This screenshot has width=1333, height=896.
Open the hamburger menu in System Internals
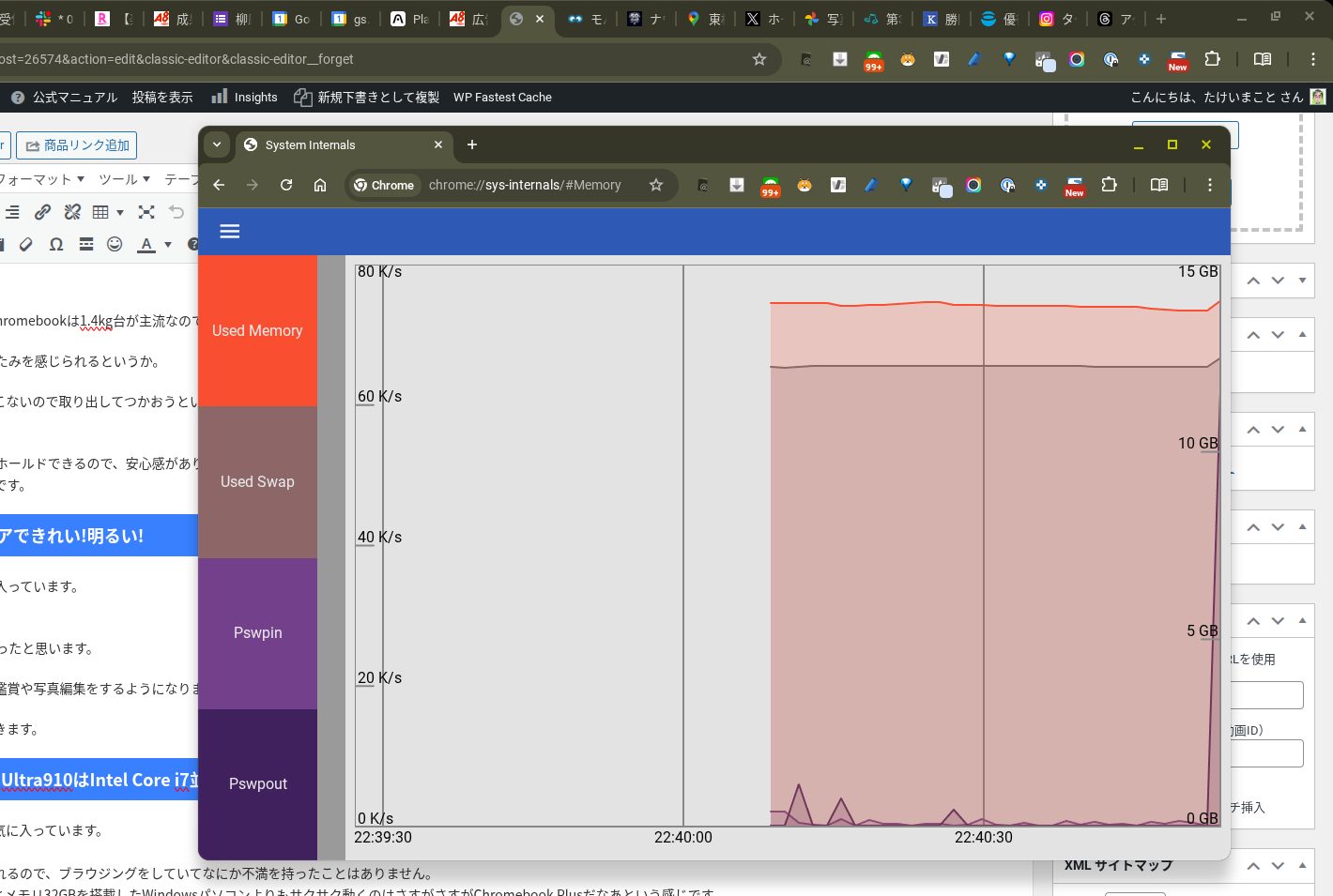click(x=230, y=231)
